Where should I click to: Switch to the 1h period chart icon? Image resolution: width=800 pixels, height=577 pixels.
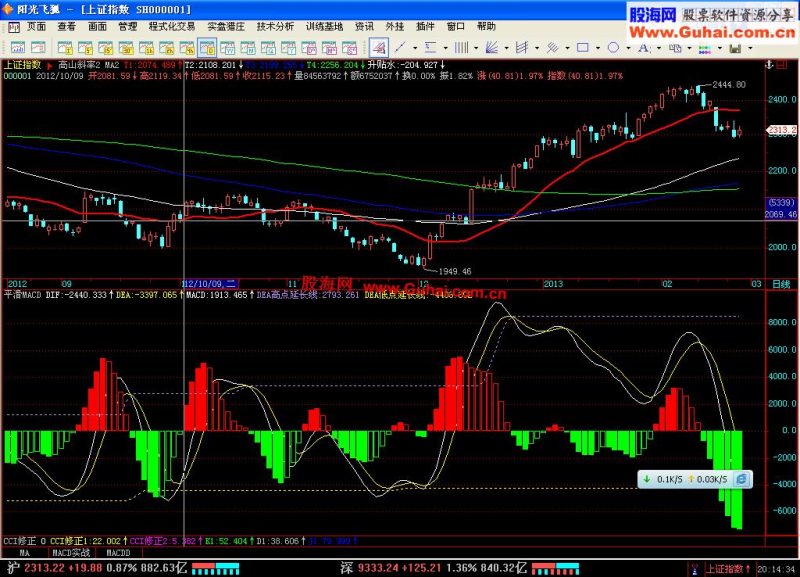(146, 48)
